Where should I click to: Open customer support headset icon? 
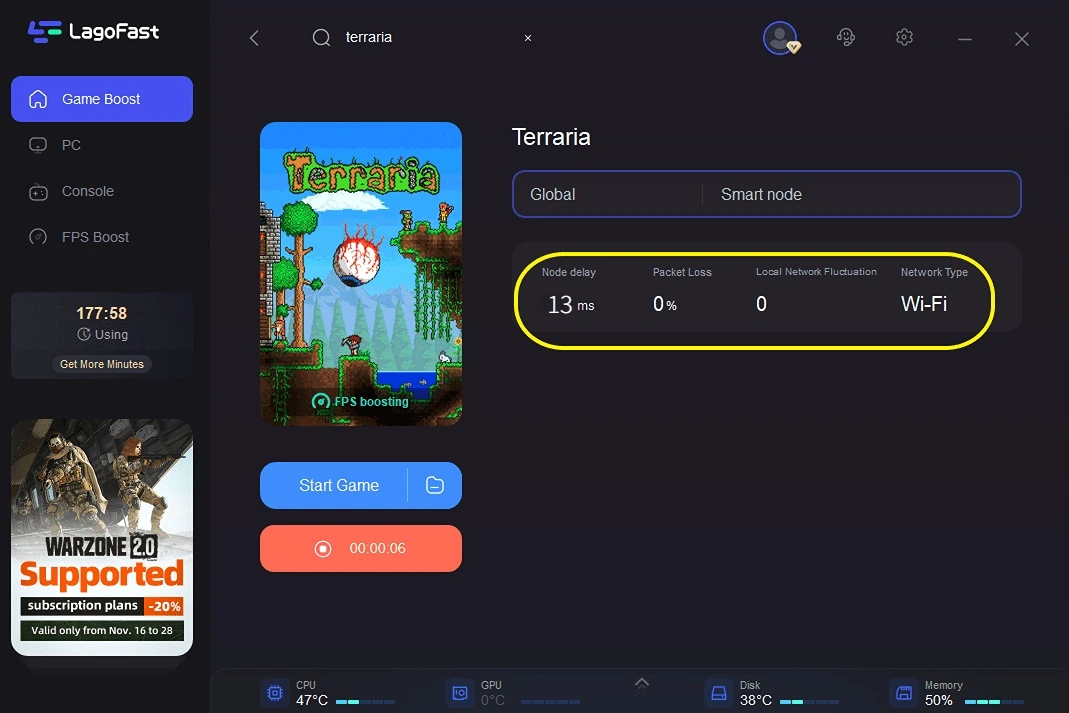(845, 37)
